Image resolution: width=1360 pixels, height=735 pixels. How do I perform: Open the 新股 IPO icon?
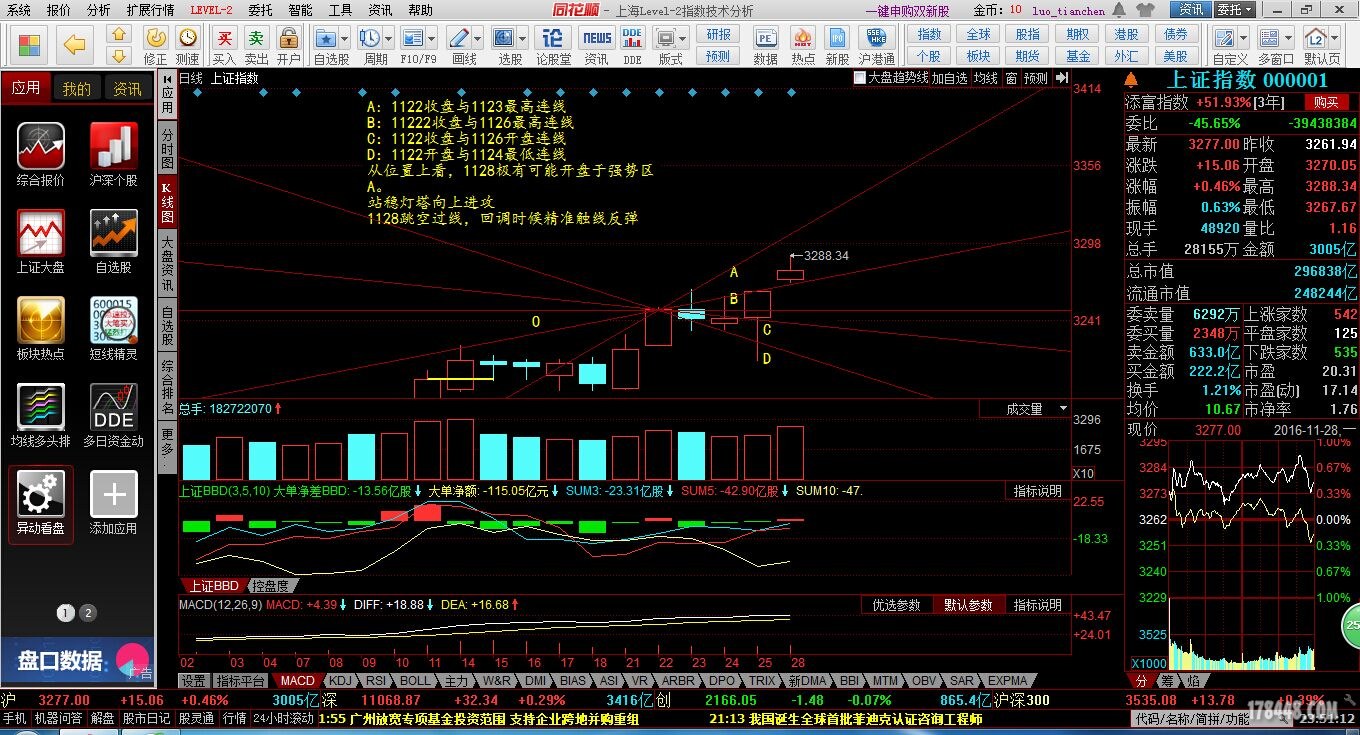pos(837,37)
